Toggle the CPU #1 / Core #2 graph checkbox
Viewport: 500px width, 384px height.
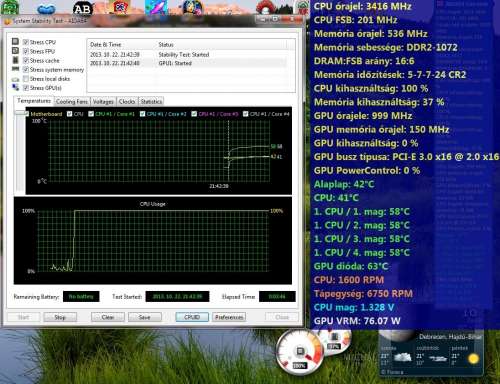[x=142, y=114]
